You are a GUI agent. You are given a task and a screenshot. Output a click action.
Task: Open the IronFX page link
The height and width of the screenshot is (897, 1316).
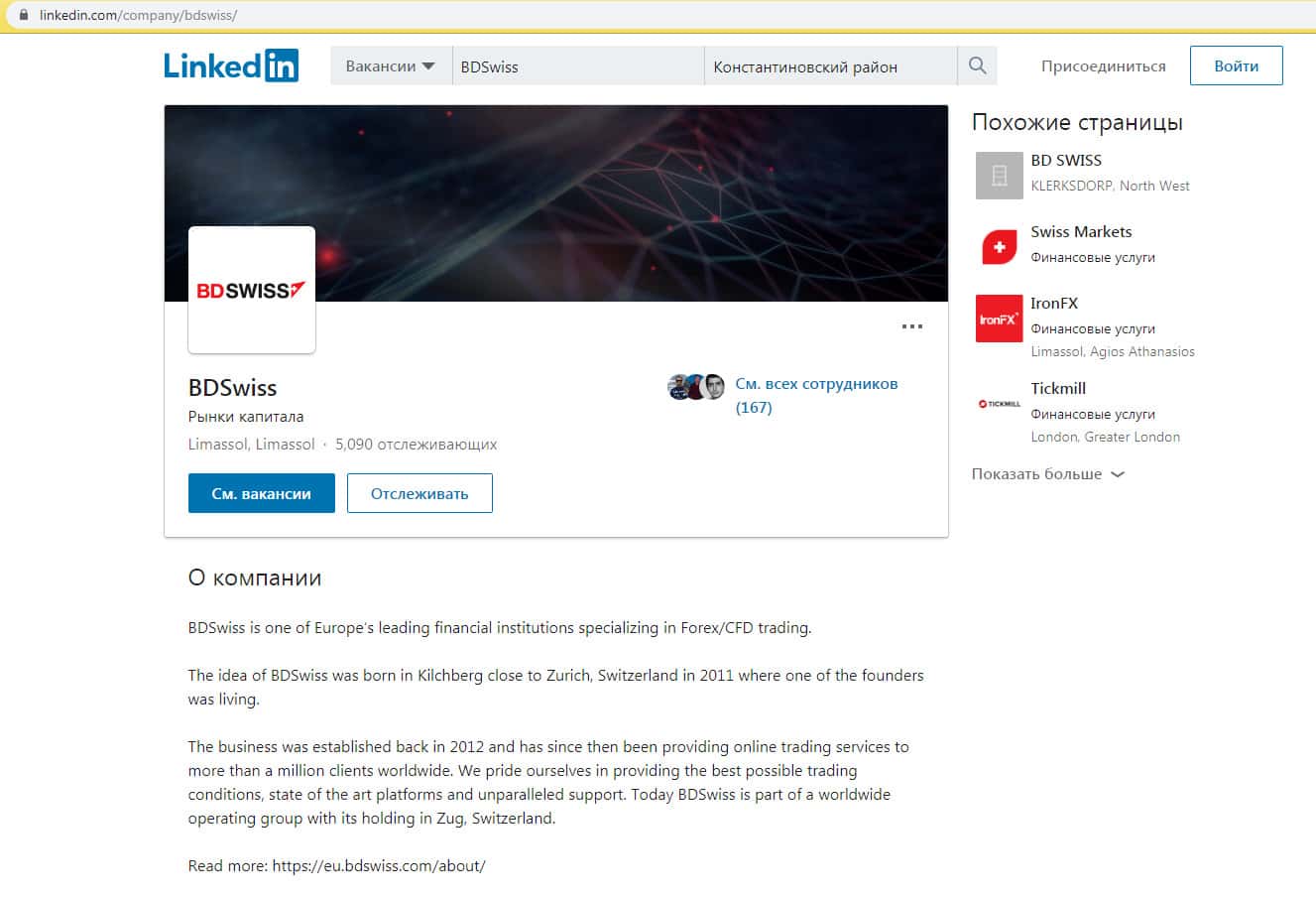point(1054,303)
